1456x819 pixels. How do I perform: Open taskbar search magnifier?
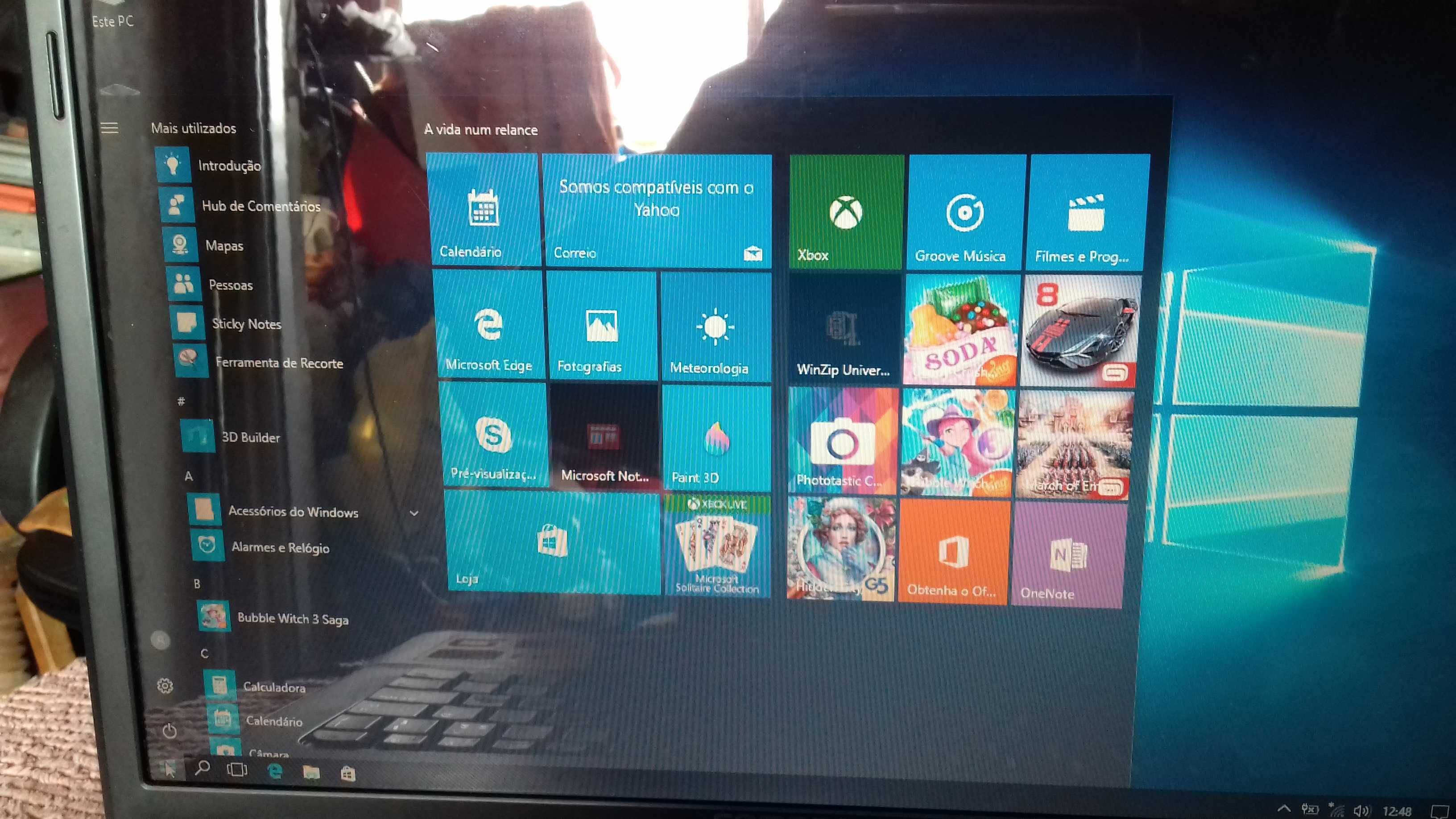pos(202,768)
